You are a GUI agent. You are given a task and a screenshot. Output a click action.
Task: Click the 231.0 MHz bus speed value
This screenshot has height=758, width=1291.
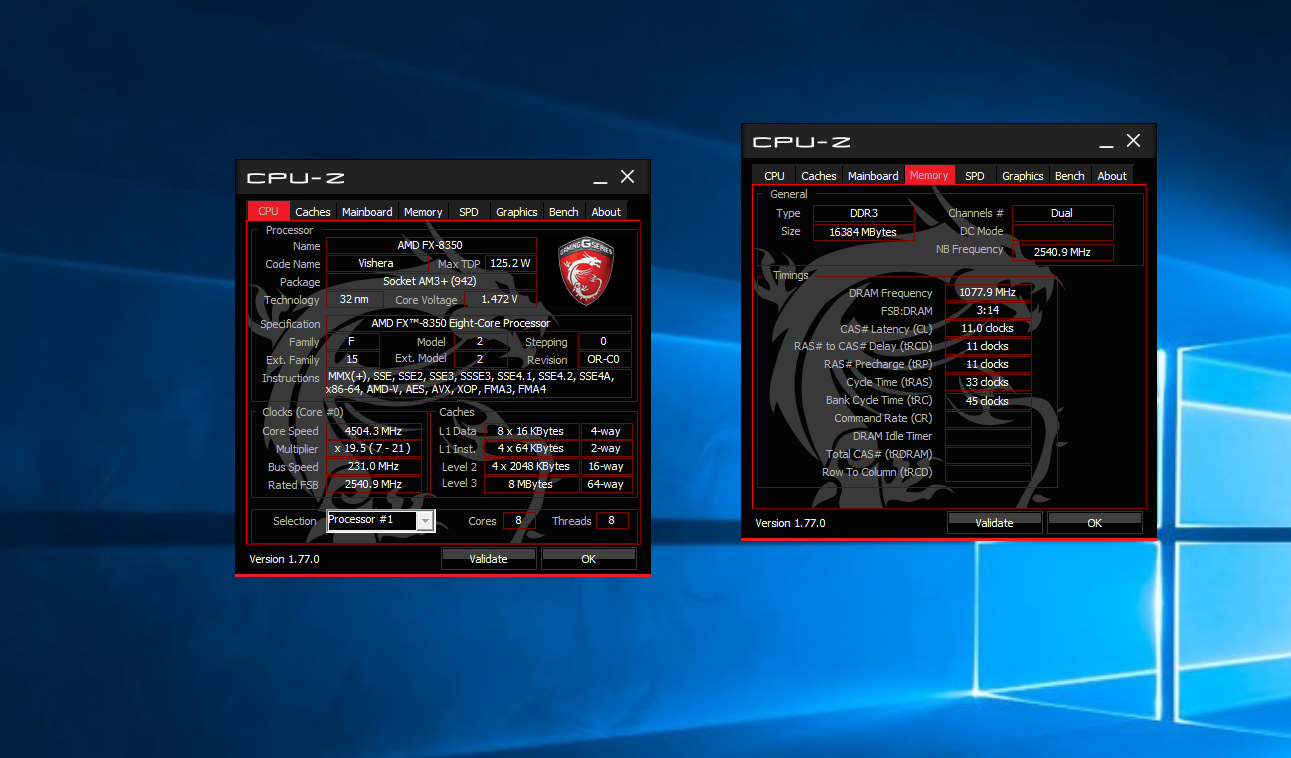tap(373, 467)
